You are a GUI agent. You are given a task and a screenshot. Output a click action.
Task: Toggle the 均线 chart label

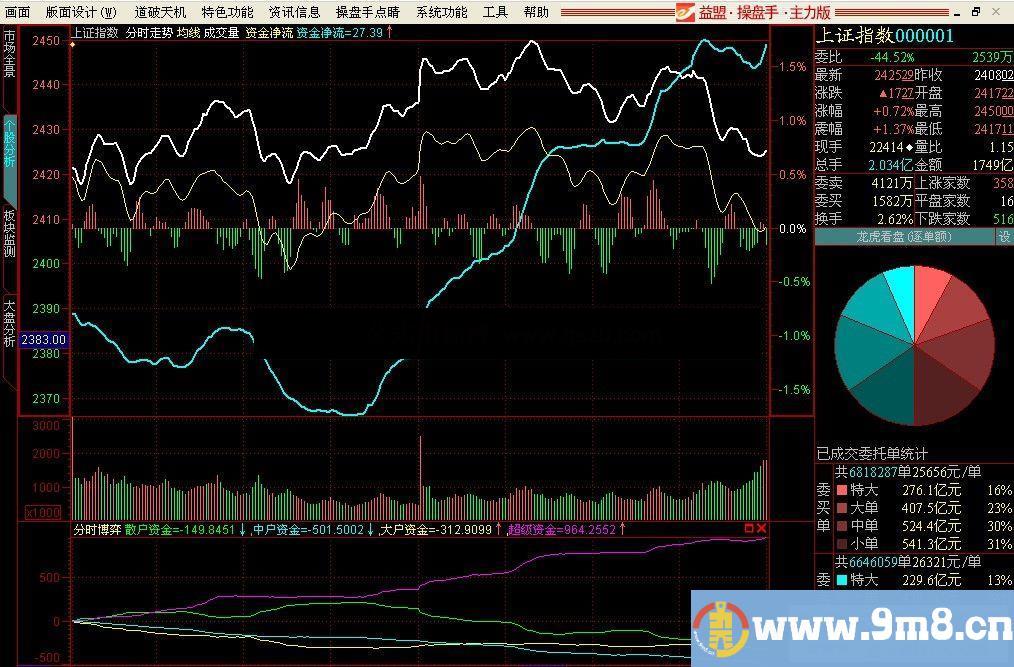pyautogui.click(x=188, y=32)
